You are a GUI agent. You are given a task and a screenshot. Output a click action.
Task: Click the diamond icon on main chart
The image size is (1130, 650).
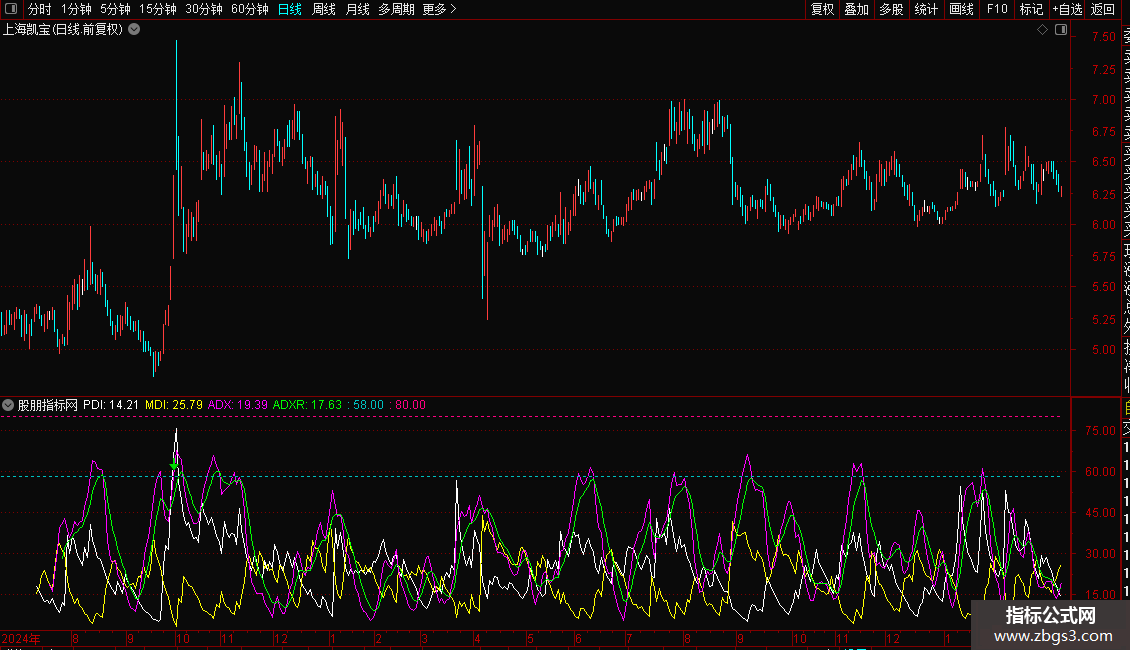coord(1042,30)
